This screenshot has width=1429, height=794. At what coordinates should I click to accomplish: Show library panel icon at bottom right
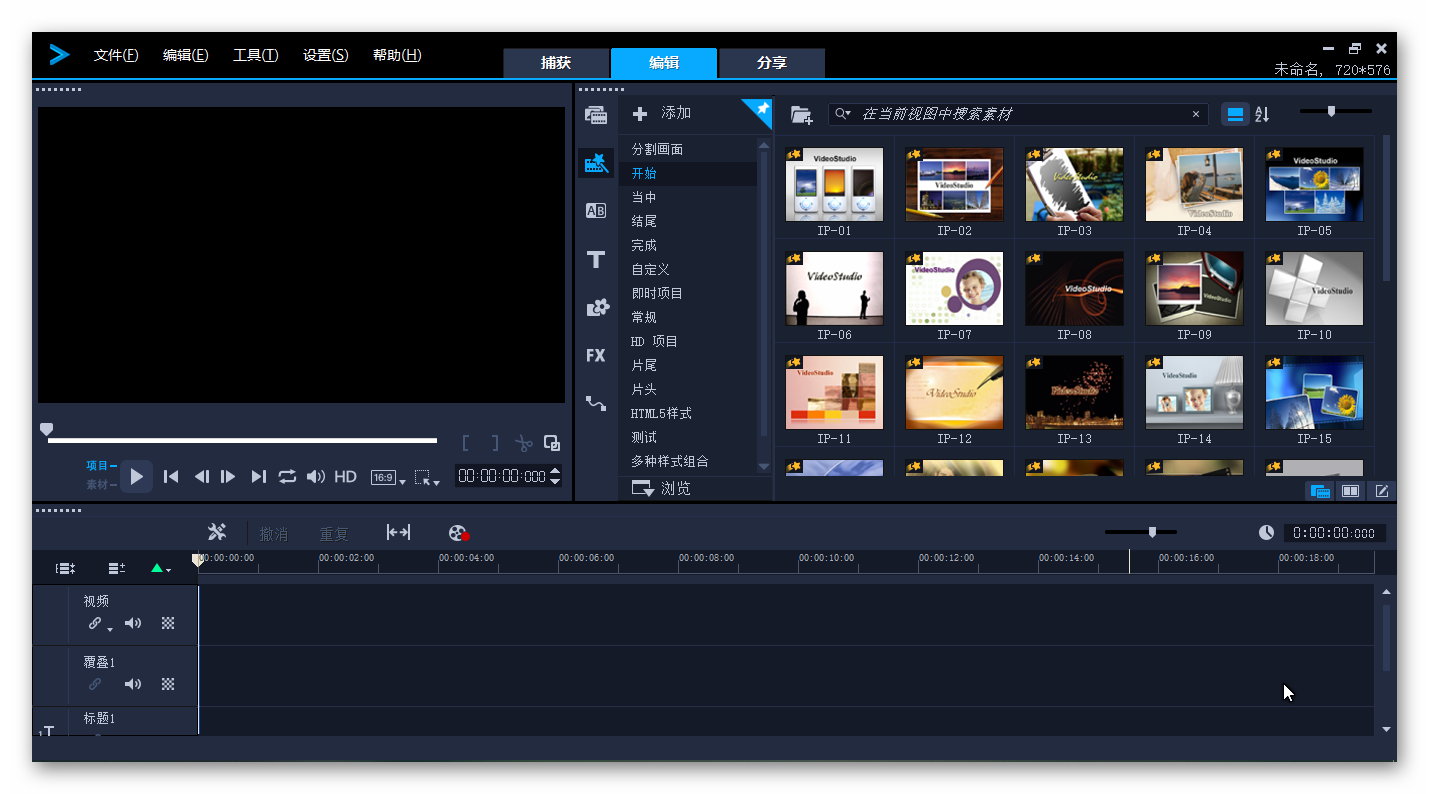click(x=1320, y=491)
